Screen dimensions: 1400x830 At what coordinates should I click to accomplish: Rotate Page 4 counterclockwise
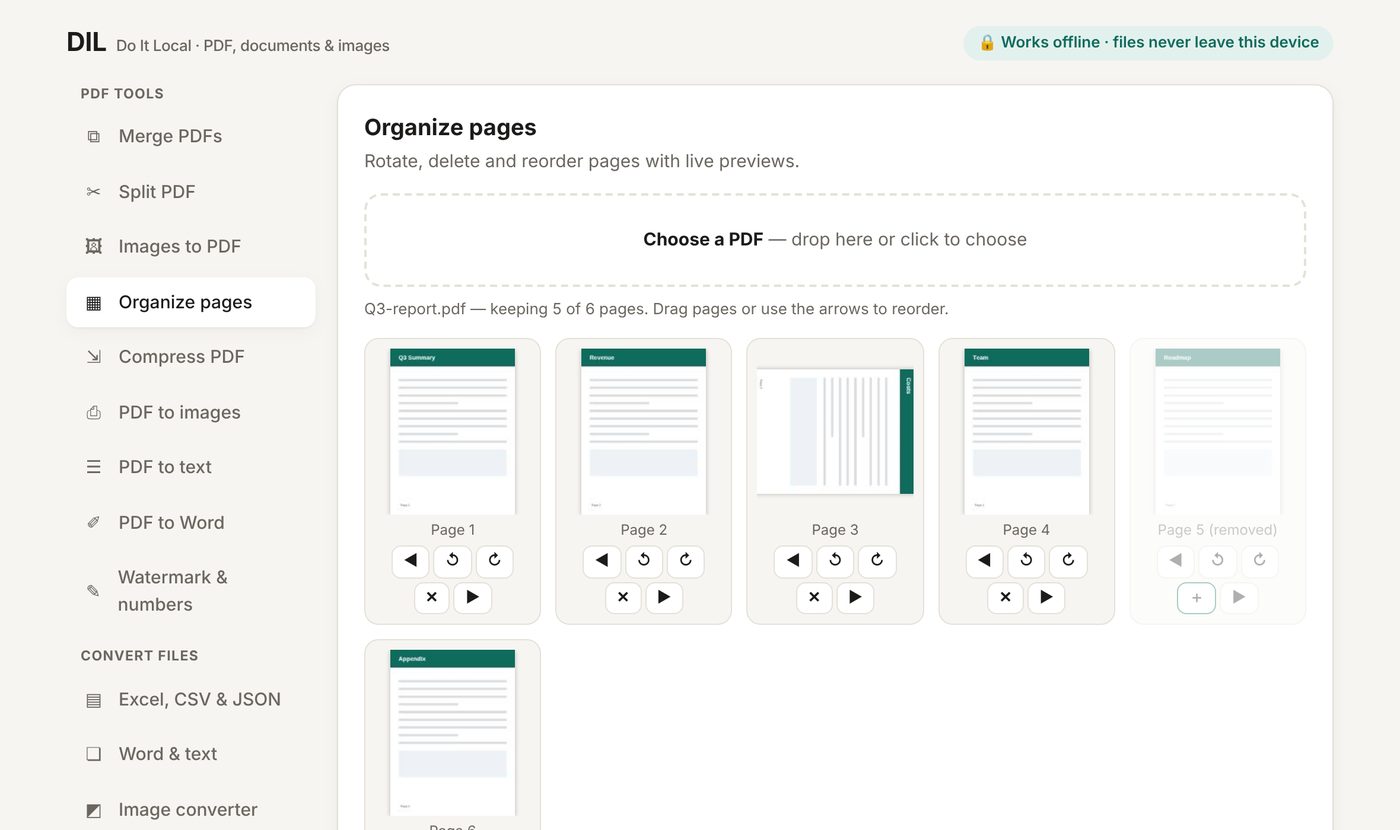(x=1026, y=561)
